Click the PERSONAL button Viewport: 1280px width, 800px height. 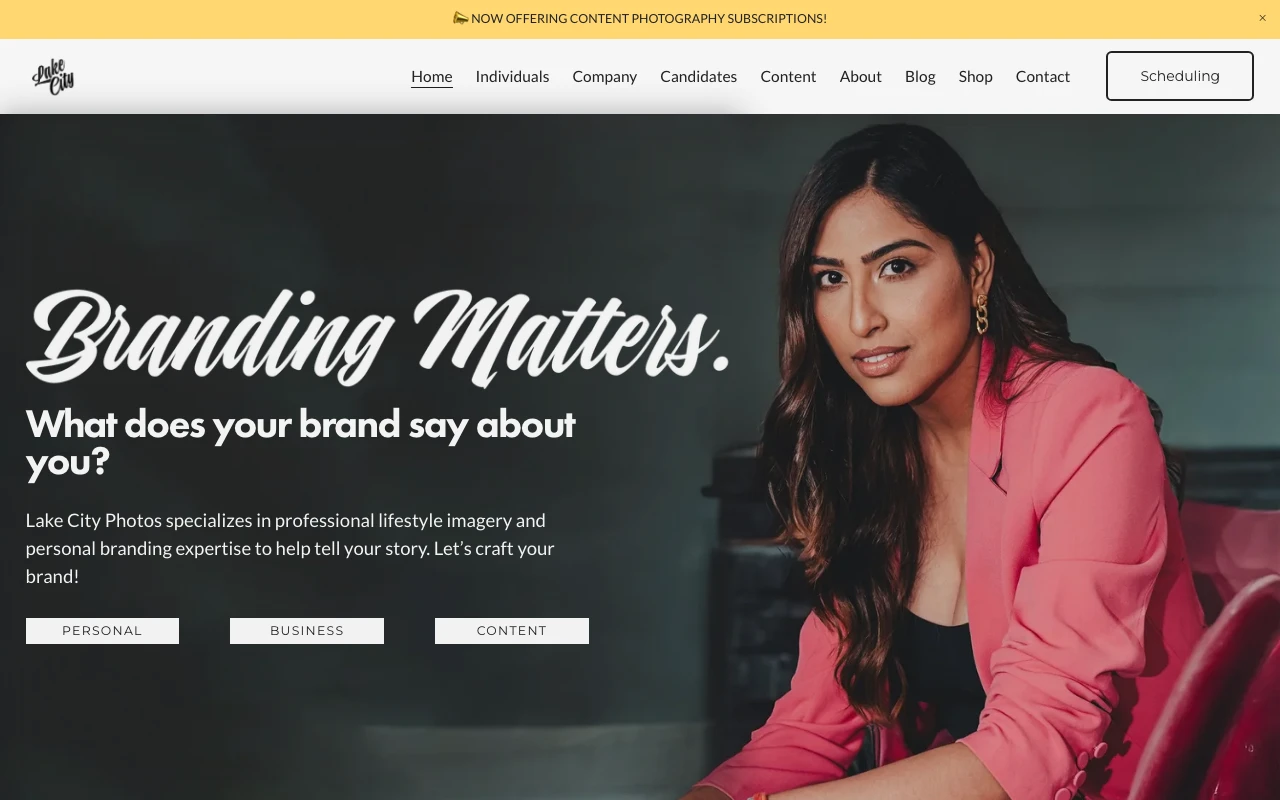(x=102, y=631)
